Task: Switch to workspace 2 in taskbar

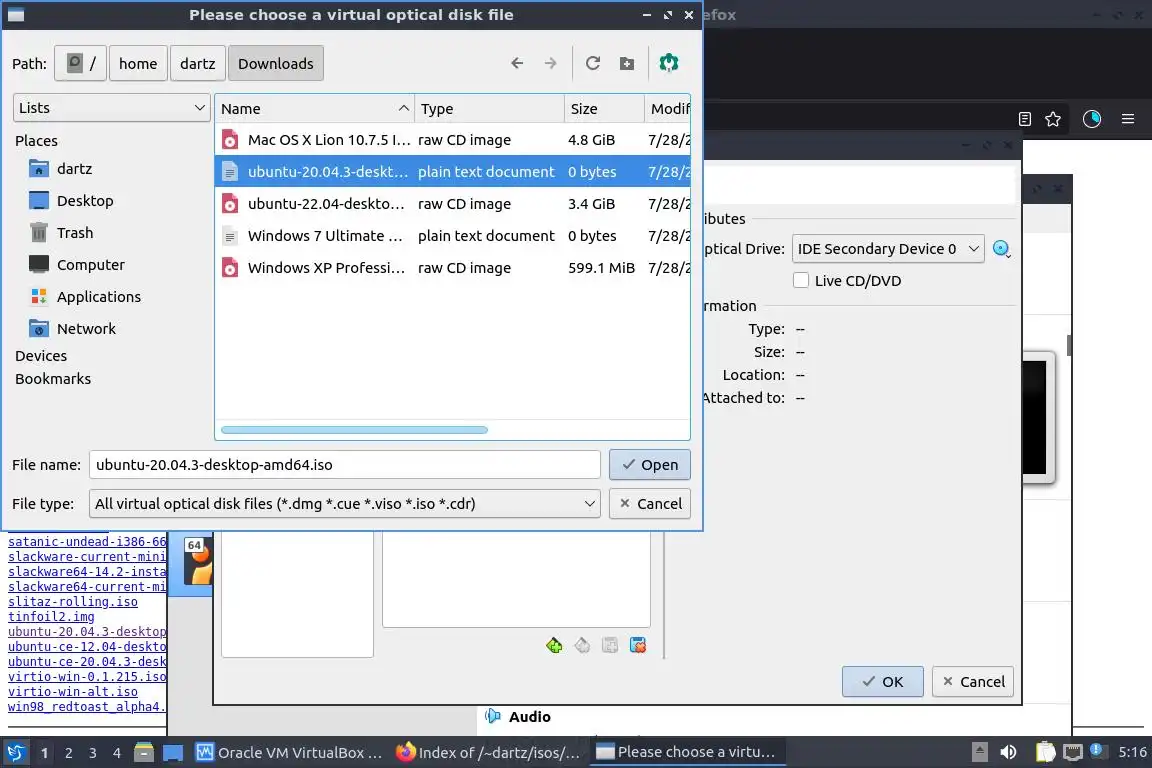Action: click(x=68, y=753)
